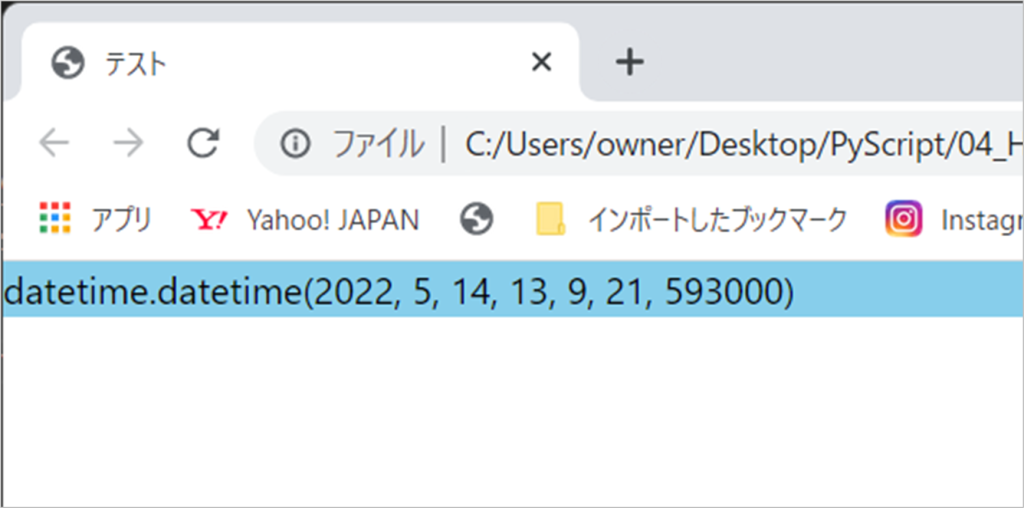Screen dimensions: 1024x508
Task: Reload the current page
Action: click(203, 144)
